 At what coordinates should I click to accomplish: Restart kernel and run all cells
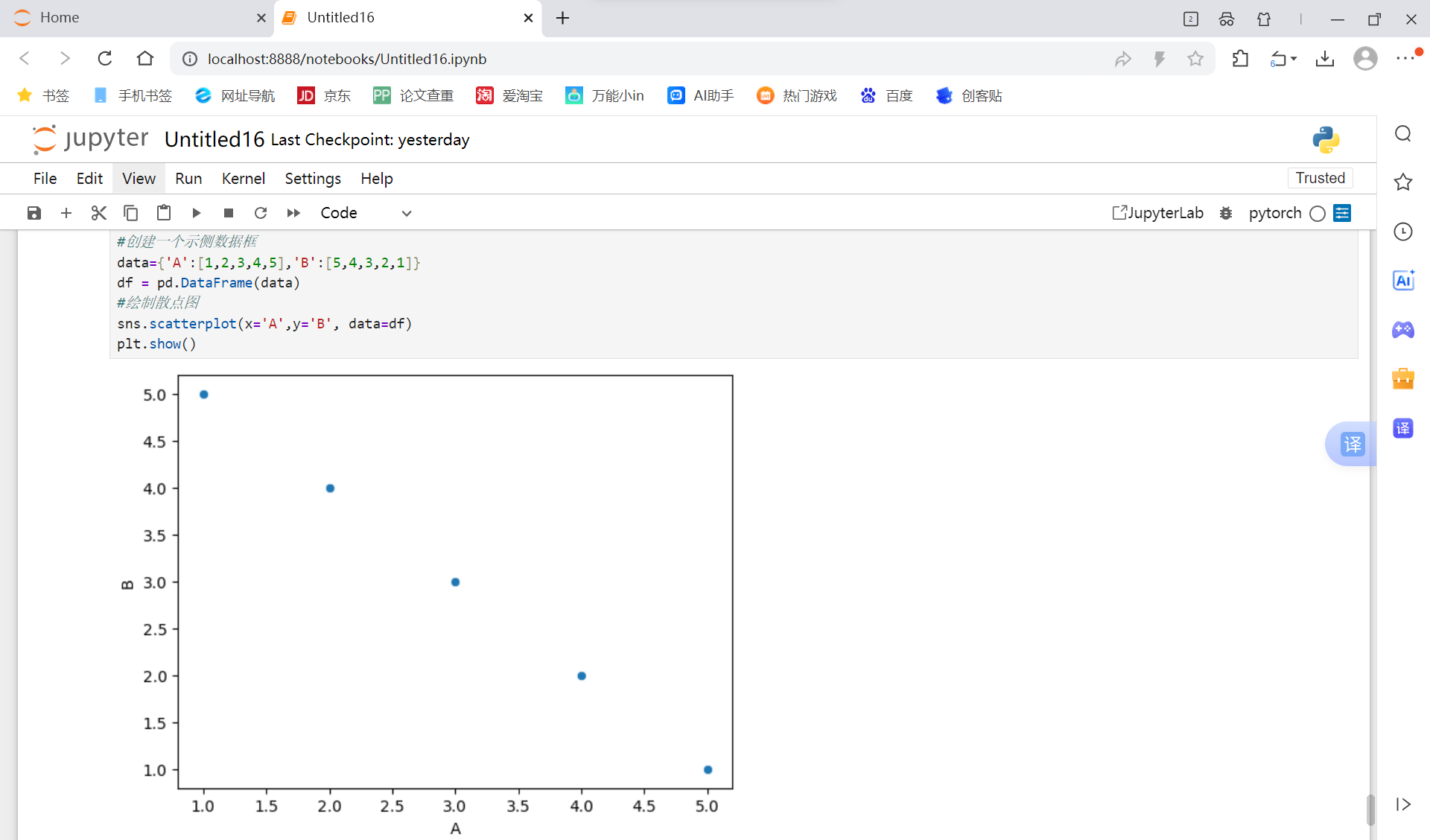(293, 213)
